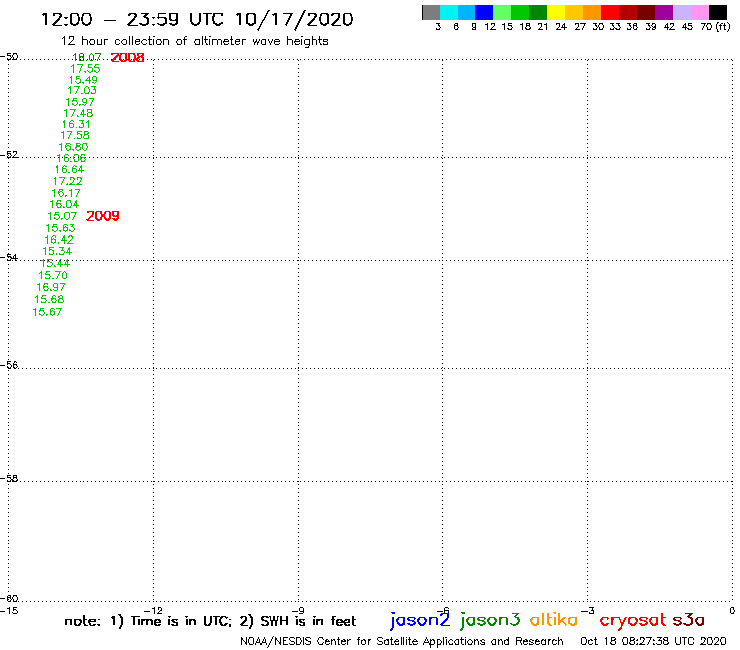Click the -56 latitude axis label
Image resolution: width=740 pixels, height=650 pixels.
[x=9, y=365]
